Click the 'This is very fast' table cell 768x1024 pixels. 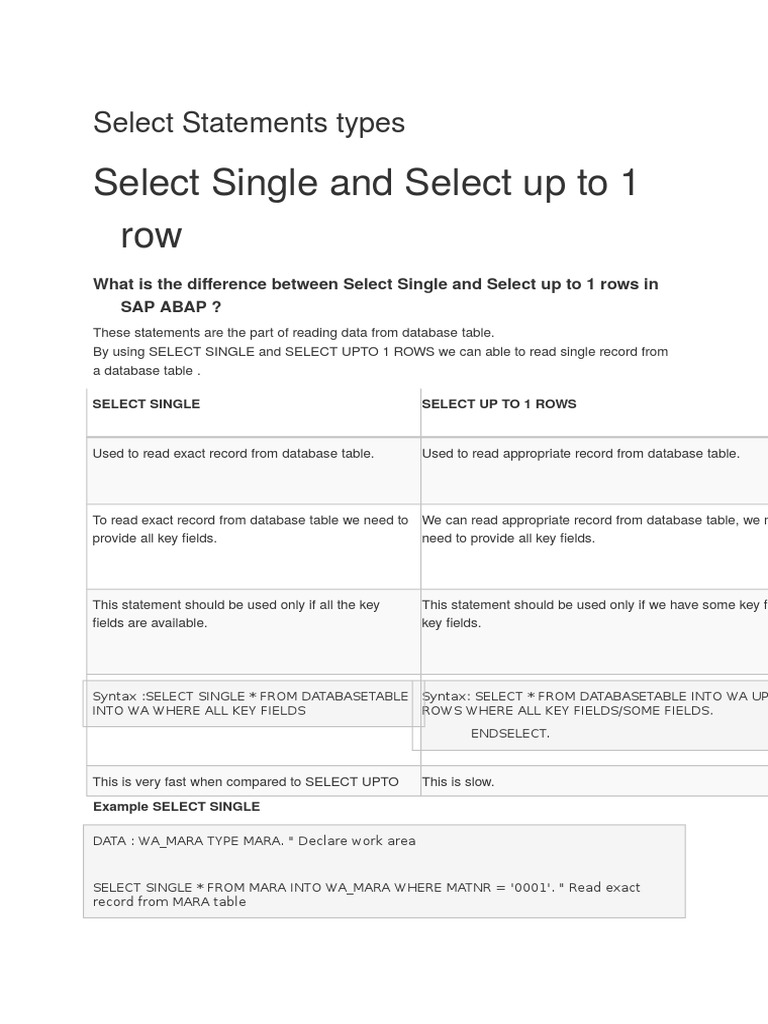(245, 782)
